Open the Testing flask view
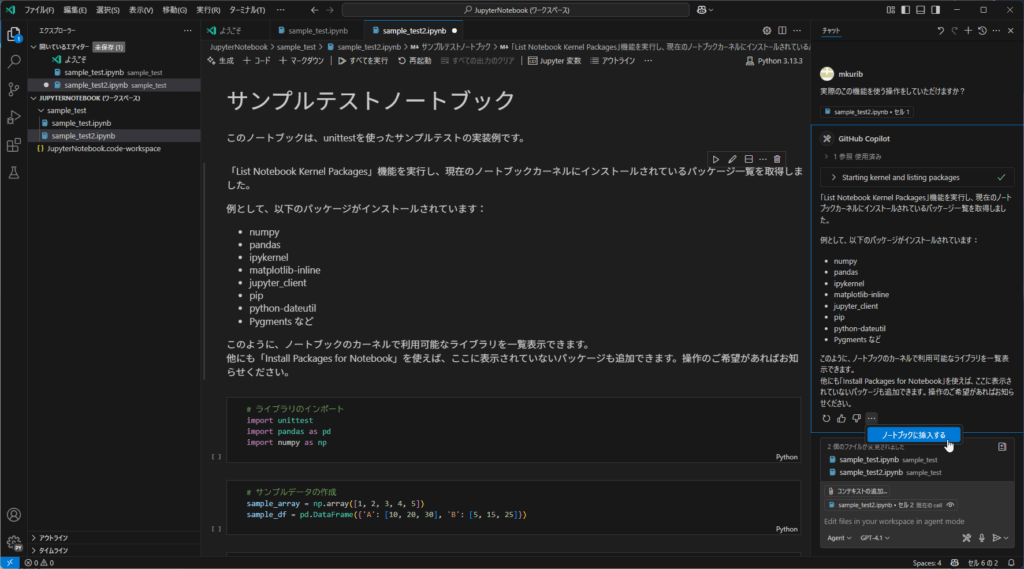The height and width of the screenshot is (569, 1024). 14,173
